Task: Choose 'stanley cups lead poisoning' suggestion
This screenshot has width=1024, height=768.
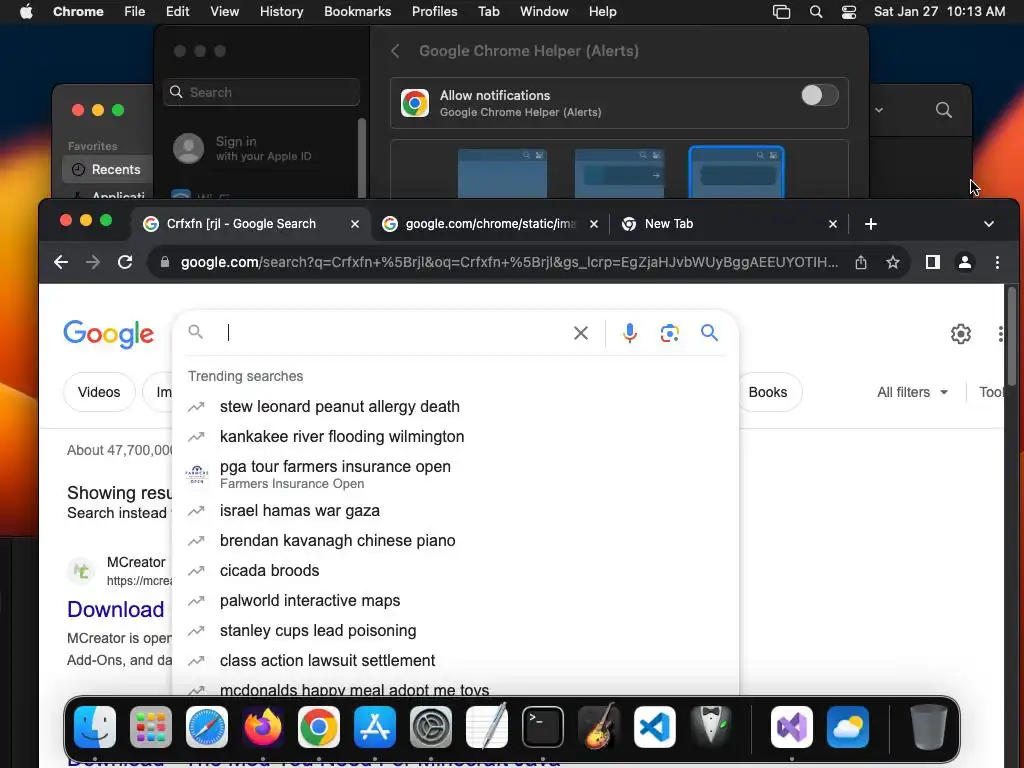Action: click(x=455, y=631)
